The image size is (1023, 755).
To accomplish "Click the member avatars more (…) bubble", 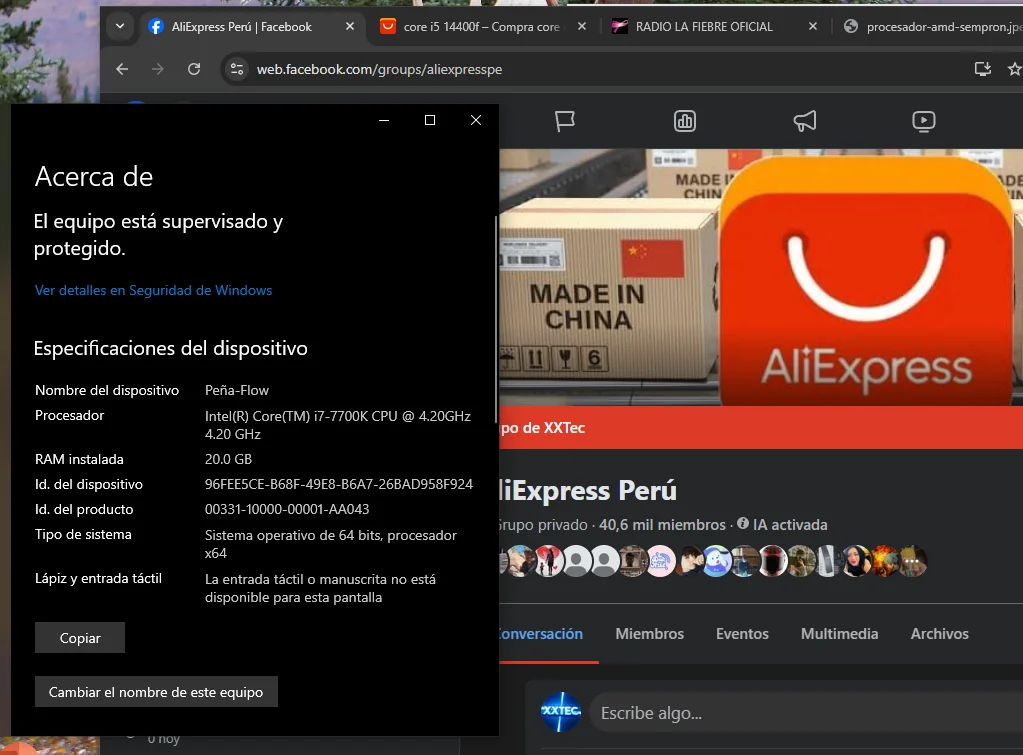I will click(911, 561).
